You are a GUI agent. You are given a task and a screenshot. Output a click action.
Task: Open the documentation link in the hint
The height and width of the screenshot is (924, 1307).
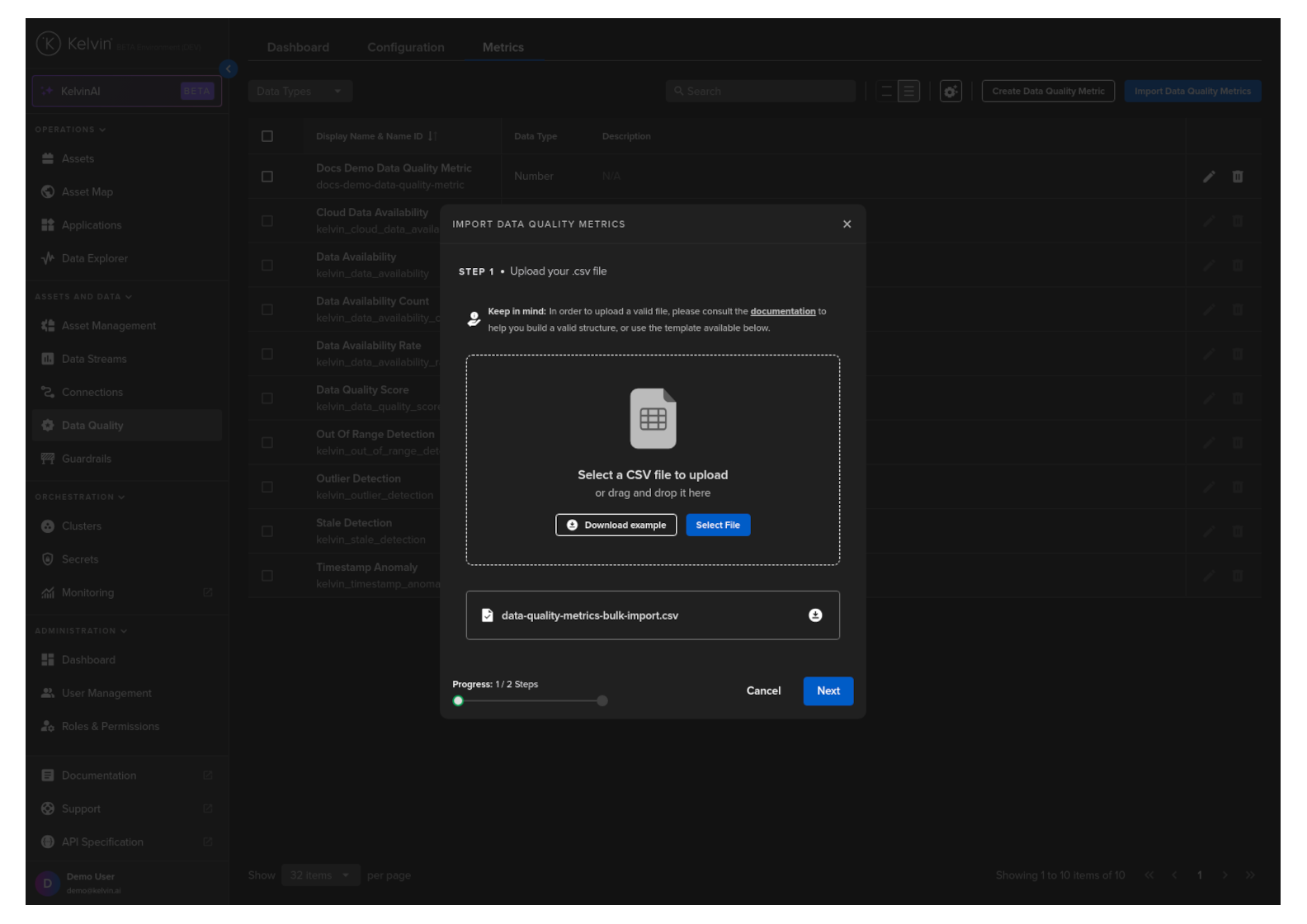782,312
